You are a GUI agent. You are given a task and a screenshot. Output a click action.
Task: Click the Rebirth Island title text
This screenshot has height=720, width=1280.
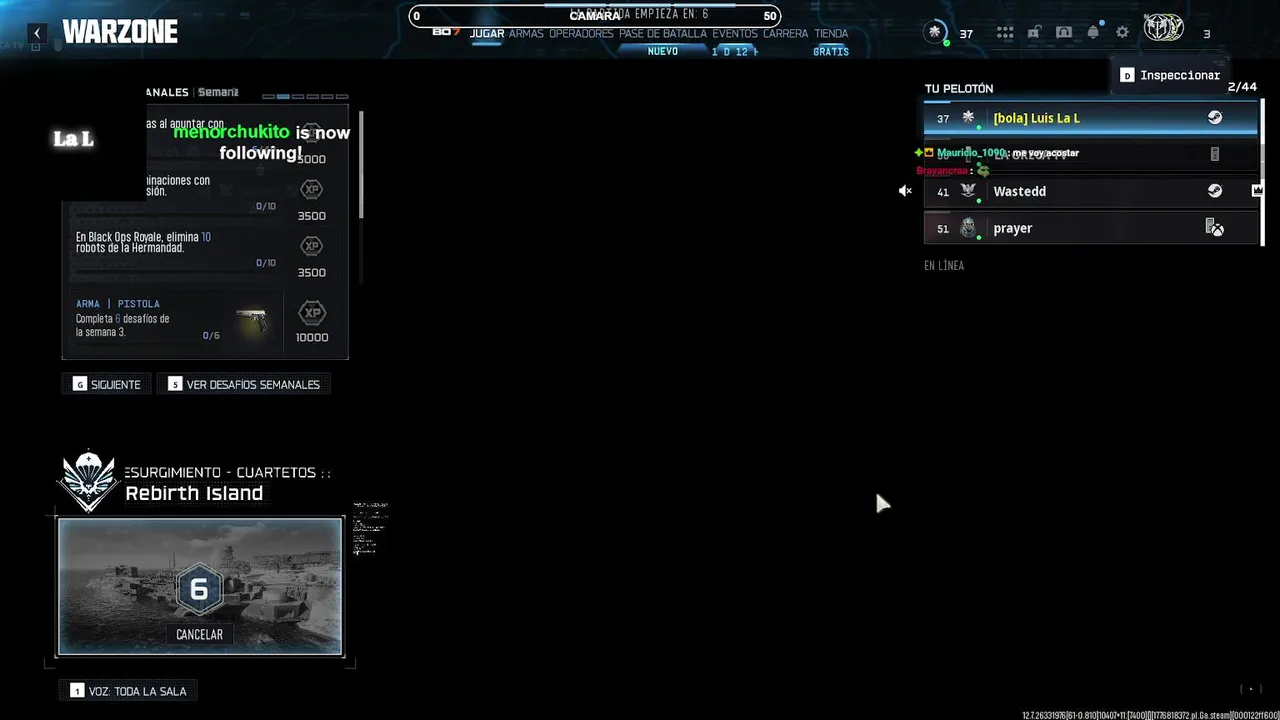(x=194, y=493)
